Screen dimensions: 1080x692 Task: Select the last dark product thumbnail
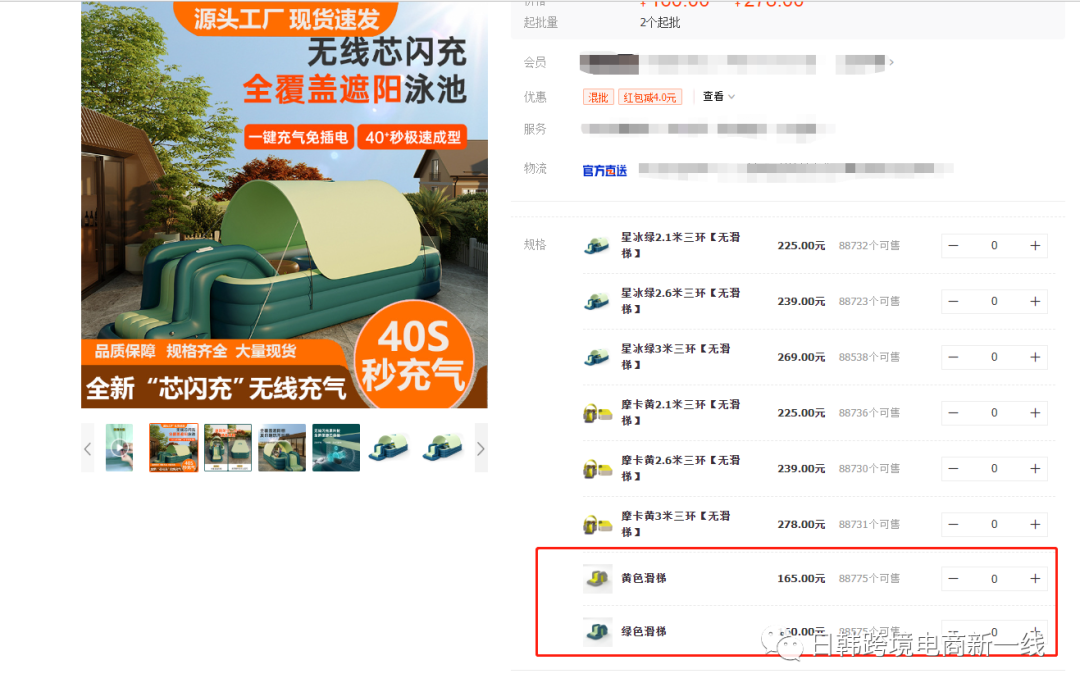442,447
